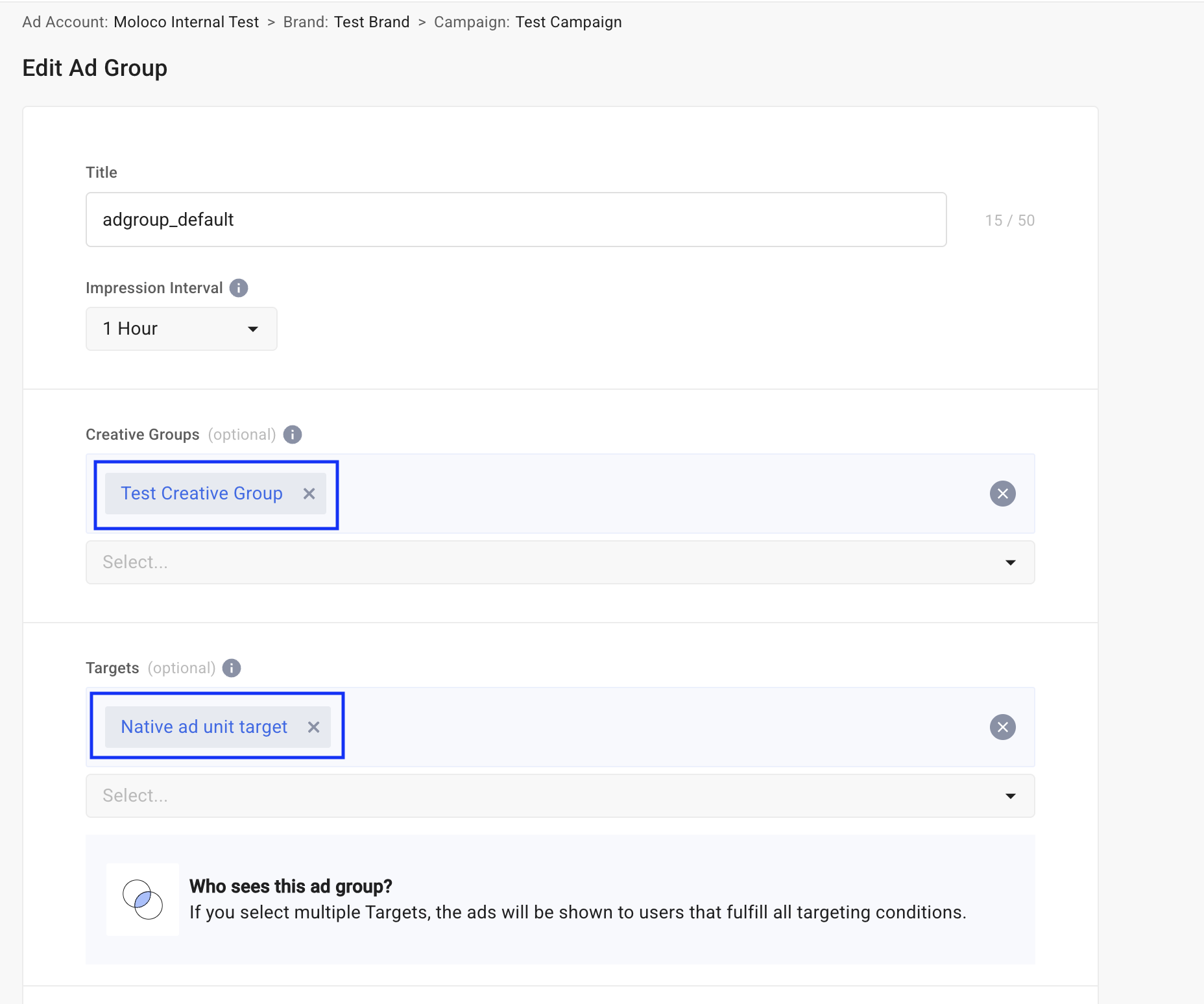Open the Impression Interval 1 Hour dropdown

coord(181,329)
